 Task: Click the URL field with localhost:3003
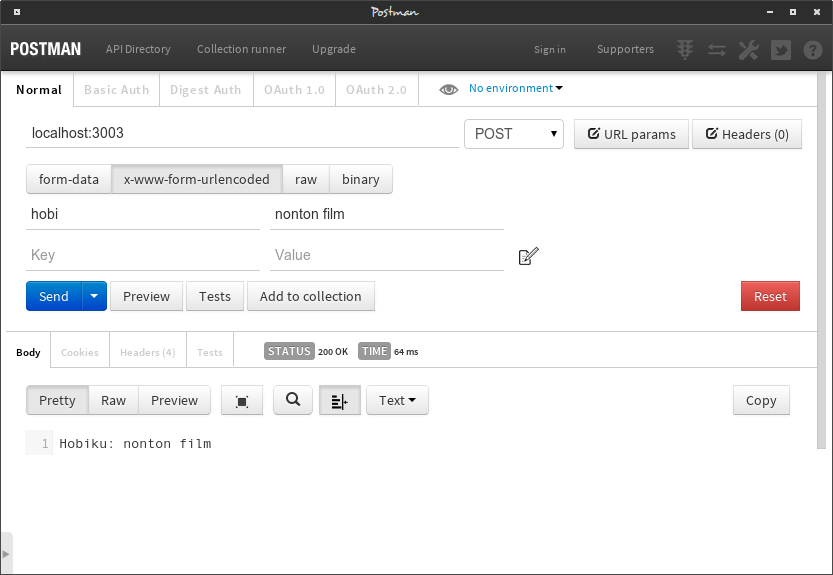242,133
